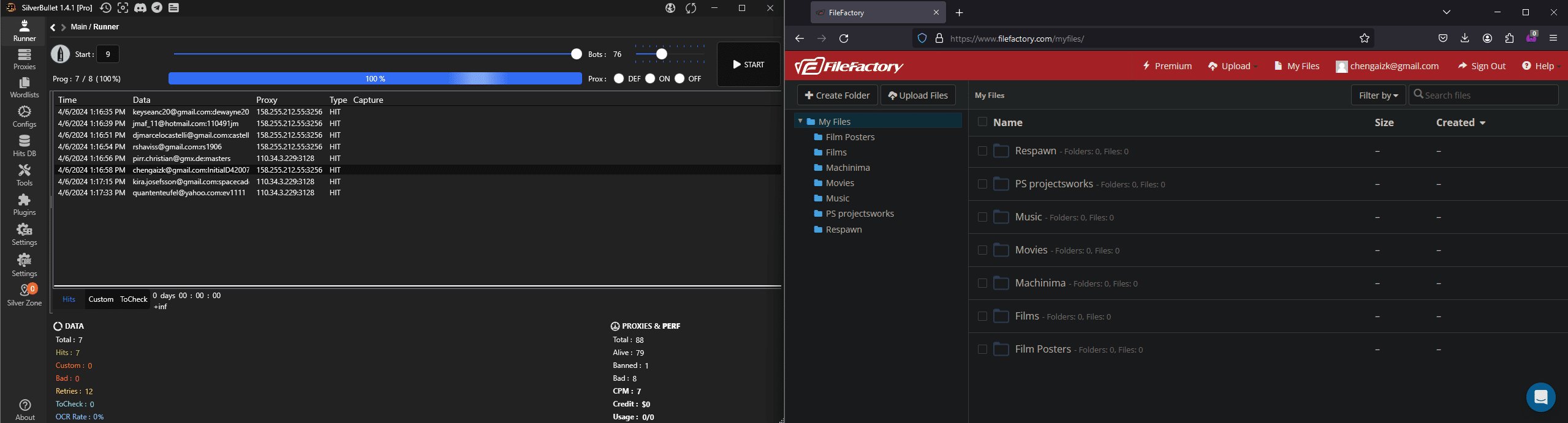Image resolution: width=1568 pixels, height=423 pixels.
Task: Open the About page in SilverBullet
Action: click(25, 410)
